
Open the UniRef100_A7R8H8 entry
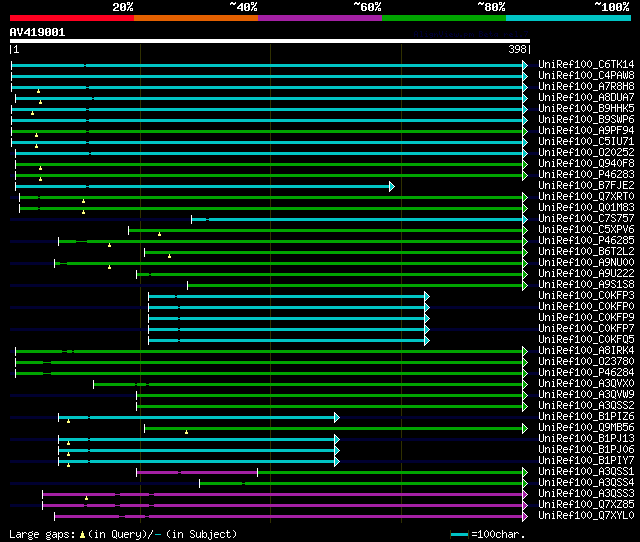(586, 87)
